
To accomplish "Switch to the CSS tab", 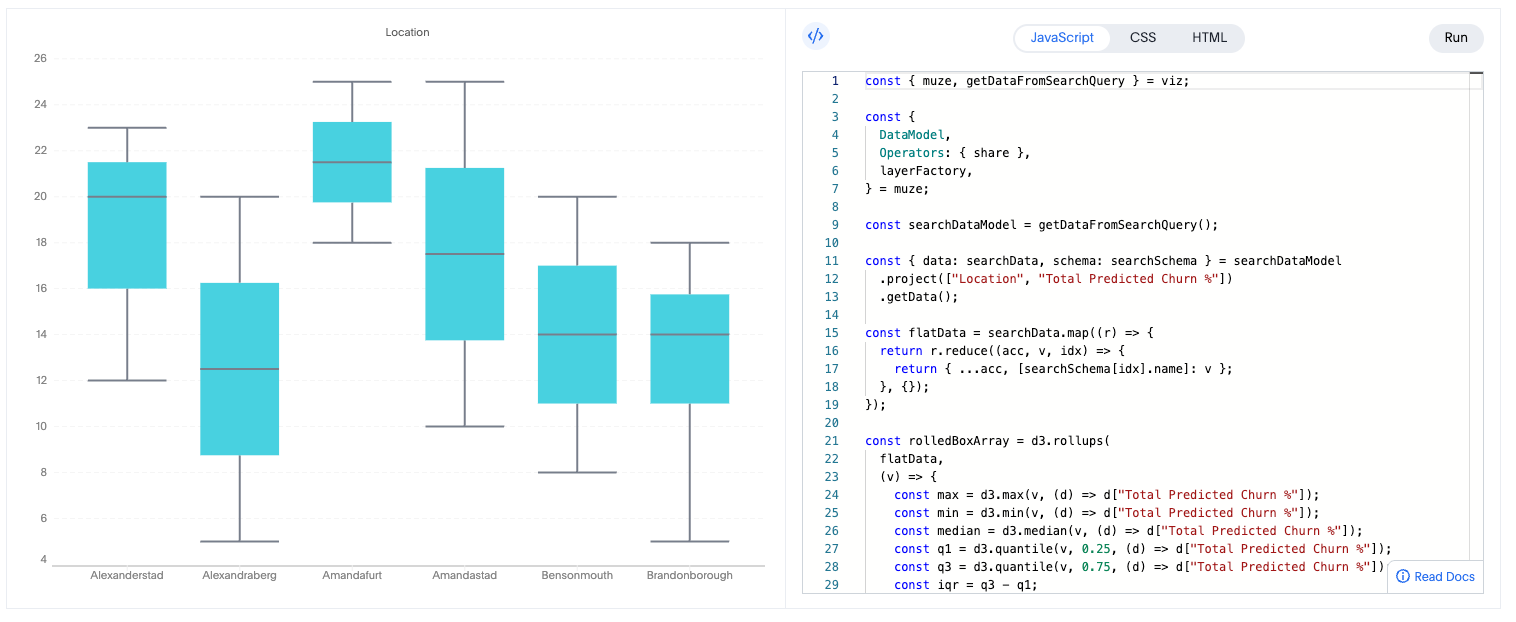I will (1143, 37).
